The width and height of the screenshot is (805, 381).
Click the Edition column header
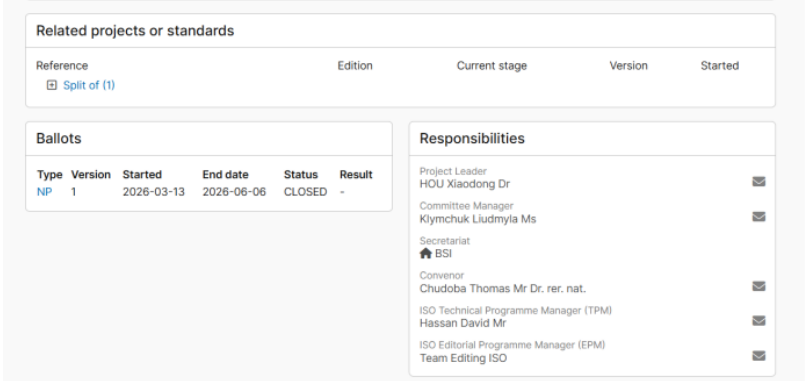tap(355, 66)
